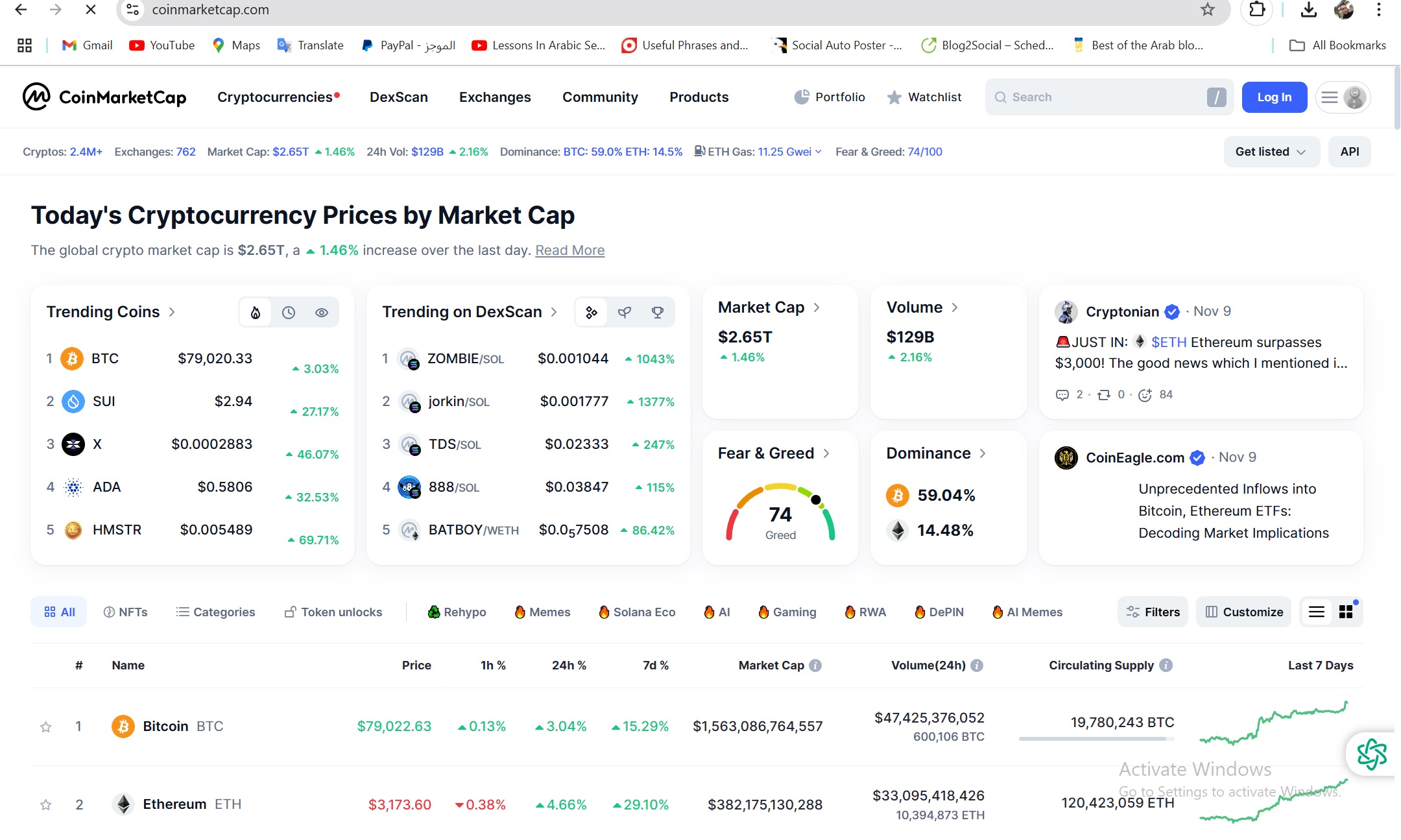
Task: Click the CoinMarketCap logo icon
Action: pyautogui.click(x=36, y=97)
